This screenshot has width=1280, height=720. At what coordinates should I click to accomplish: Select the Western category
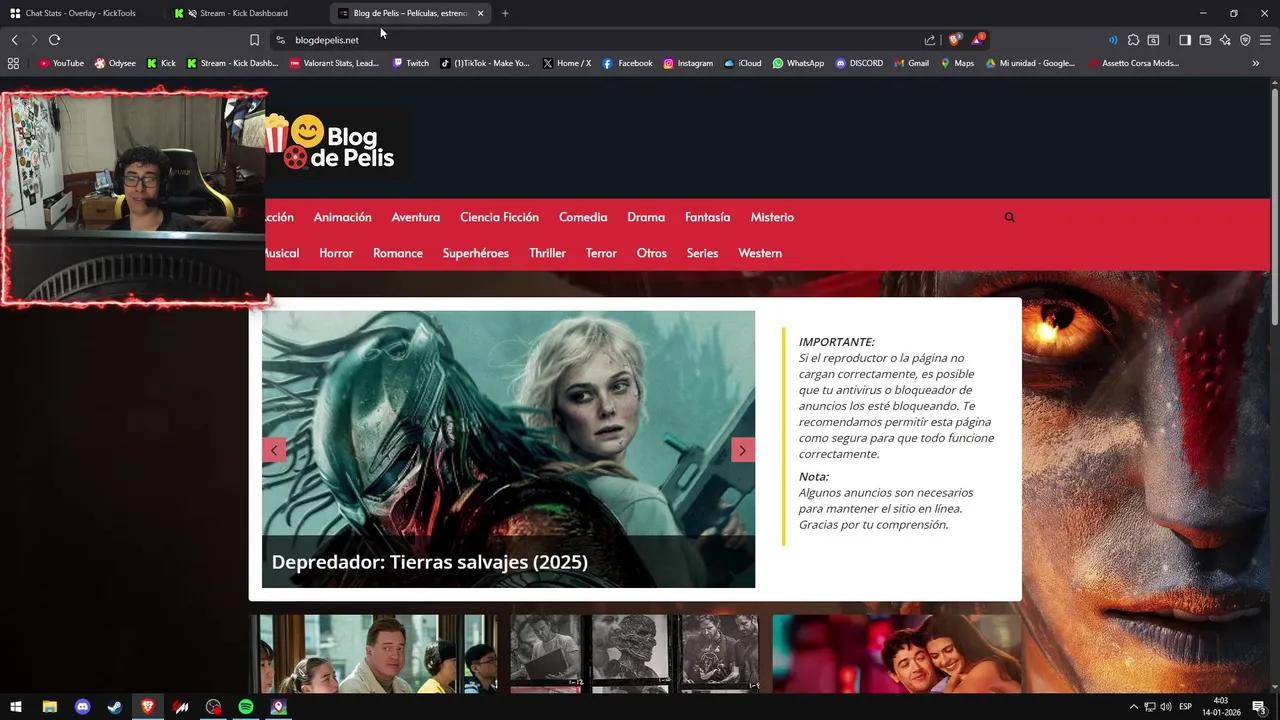760,253
